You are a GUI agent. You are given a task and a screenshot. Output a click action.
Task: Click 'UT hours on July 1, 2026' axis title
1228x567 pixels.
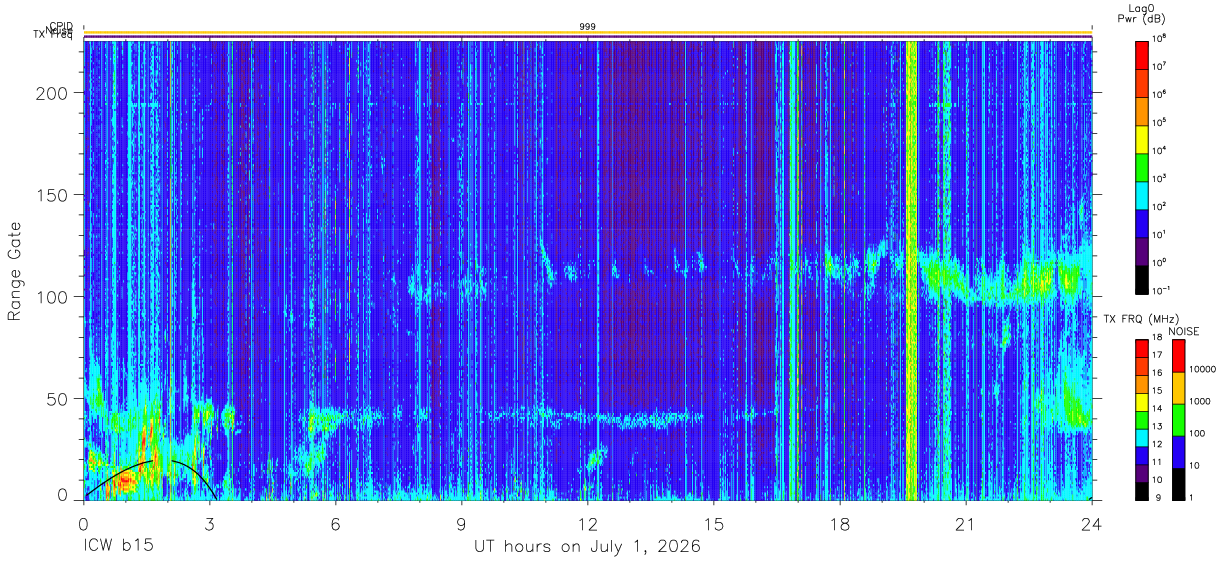(587, 547)
